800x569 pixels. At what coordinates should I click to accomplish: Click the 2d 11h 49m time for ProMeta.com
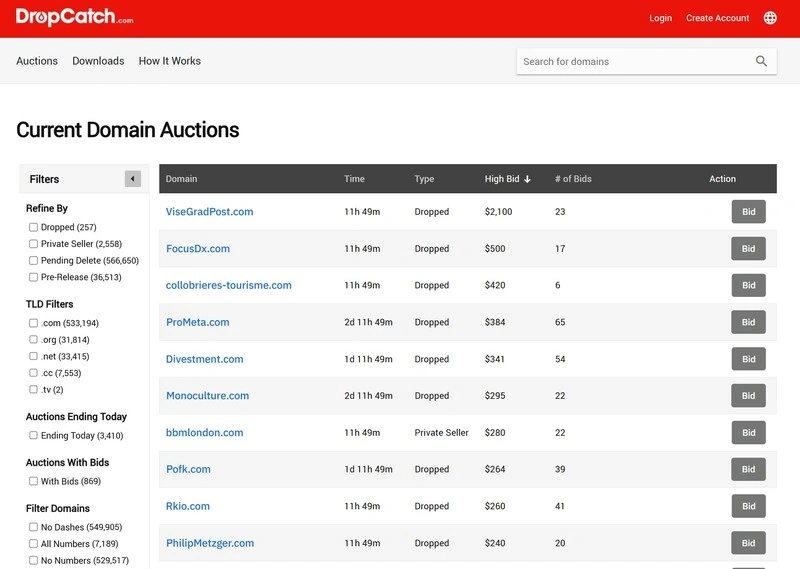[368, 322]
